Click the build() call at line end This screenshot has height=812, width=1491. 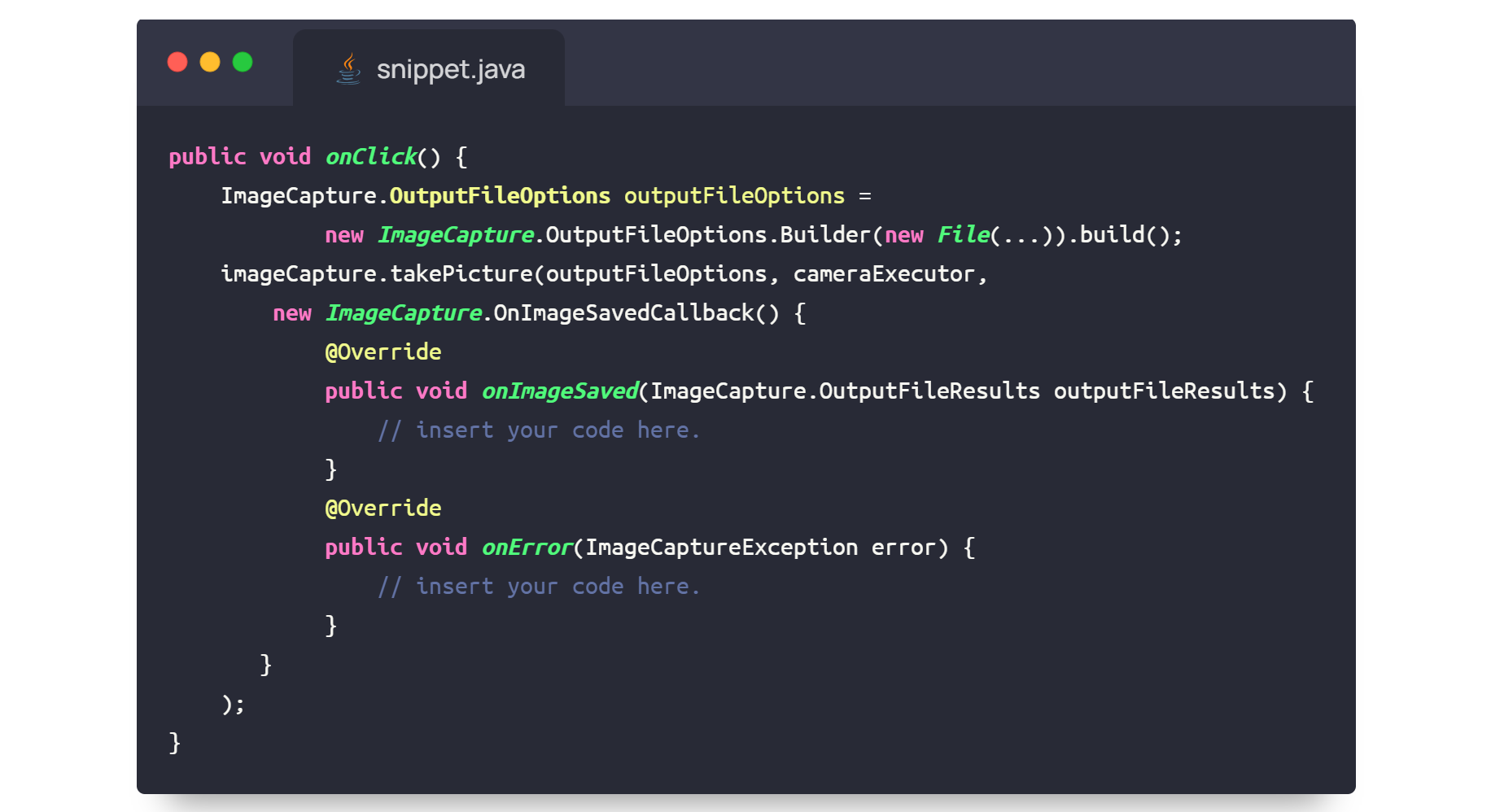[x=1123, y=234]
